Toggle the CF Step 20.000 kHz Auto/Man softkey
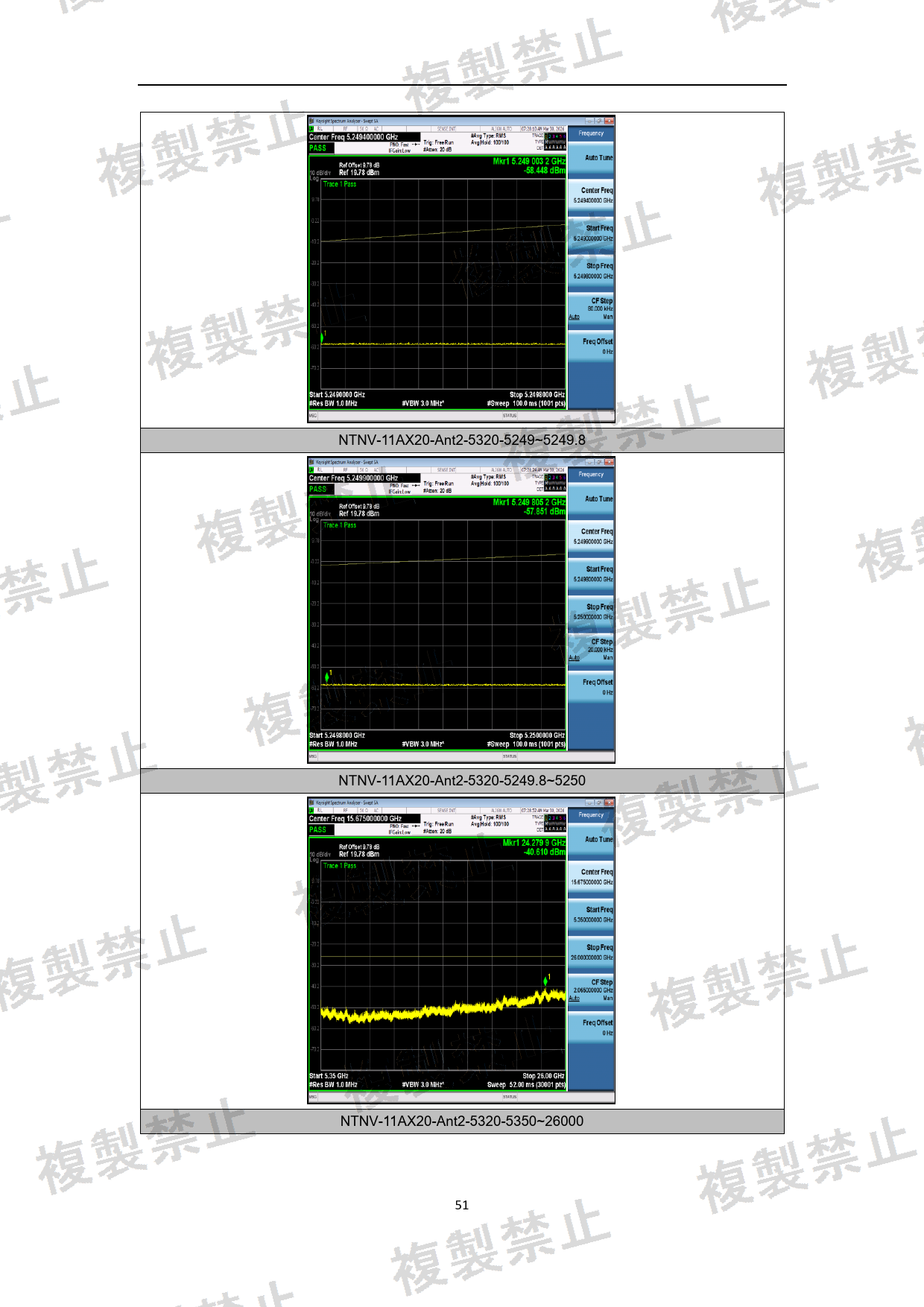 click(591, 650)
